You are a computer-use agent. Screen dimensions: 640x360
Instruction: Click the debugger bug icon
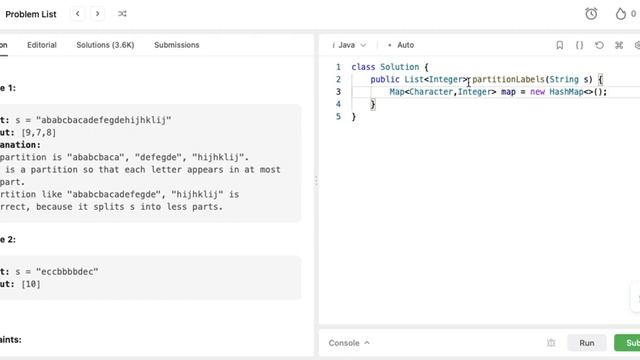pyautogui.click(x=551, y=343)
